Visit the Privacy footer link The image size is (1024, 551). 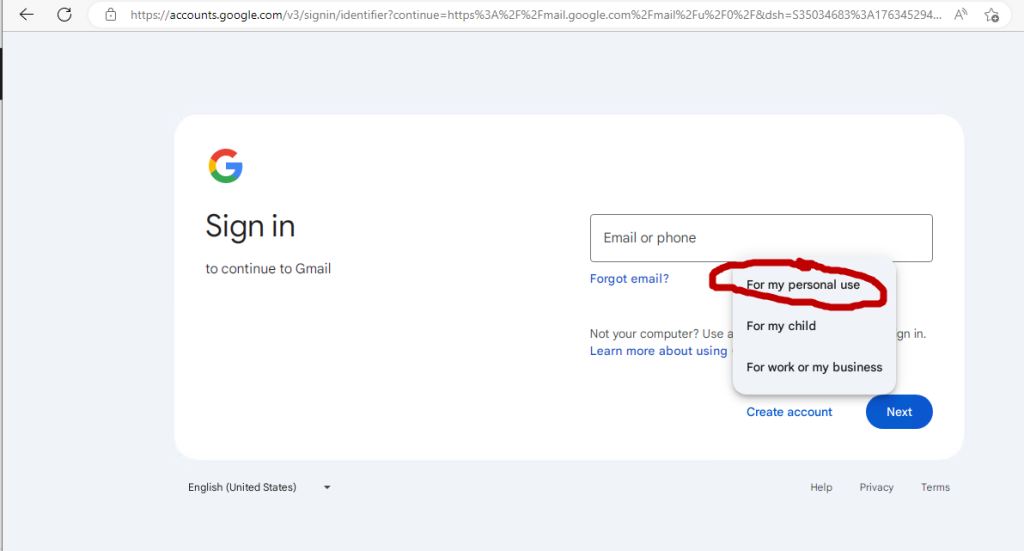[876, 487]
